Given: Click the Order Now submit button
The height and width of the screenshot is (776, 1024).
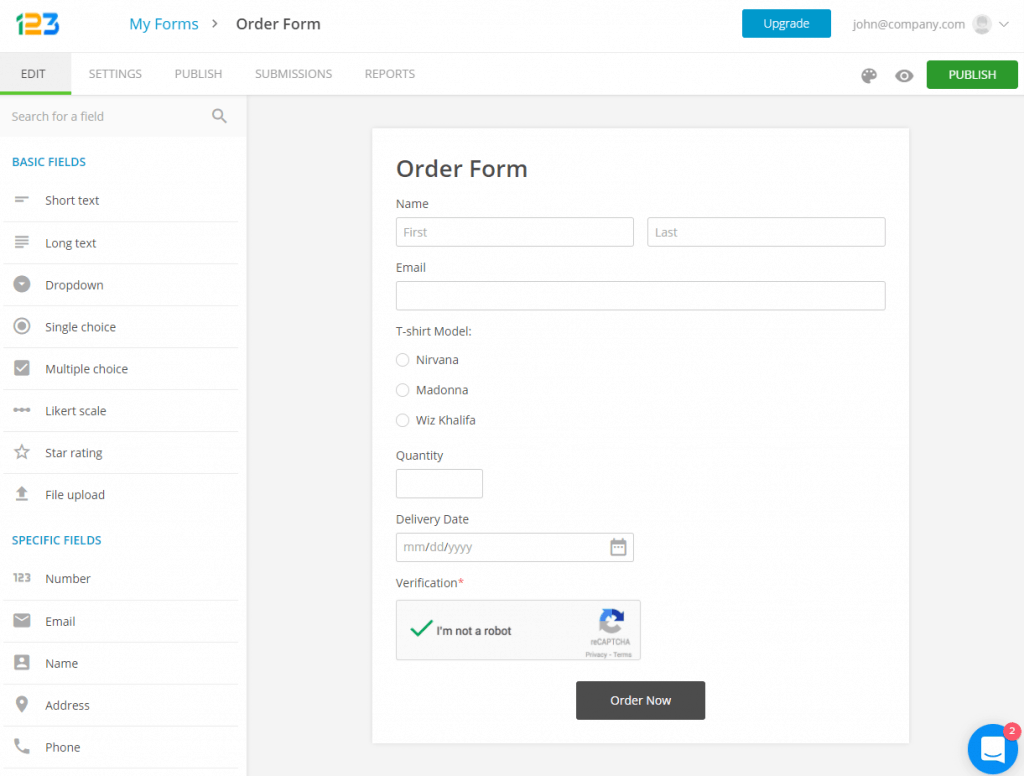Looking at the screenshot, I should (x=640, y=700).
